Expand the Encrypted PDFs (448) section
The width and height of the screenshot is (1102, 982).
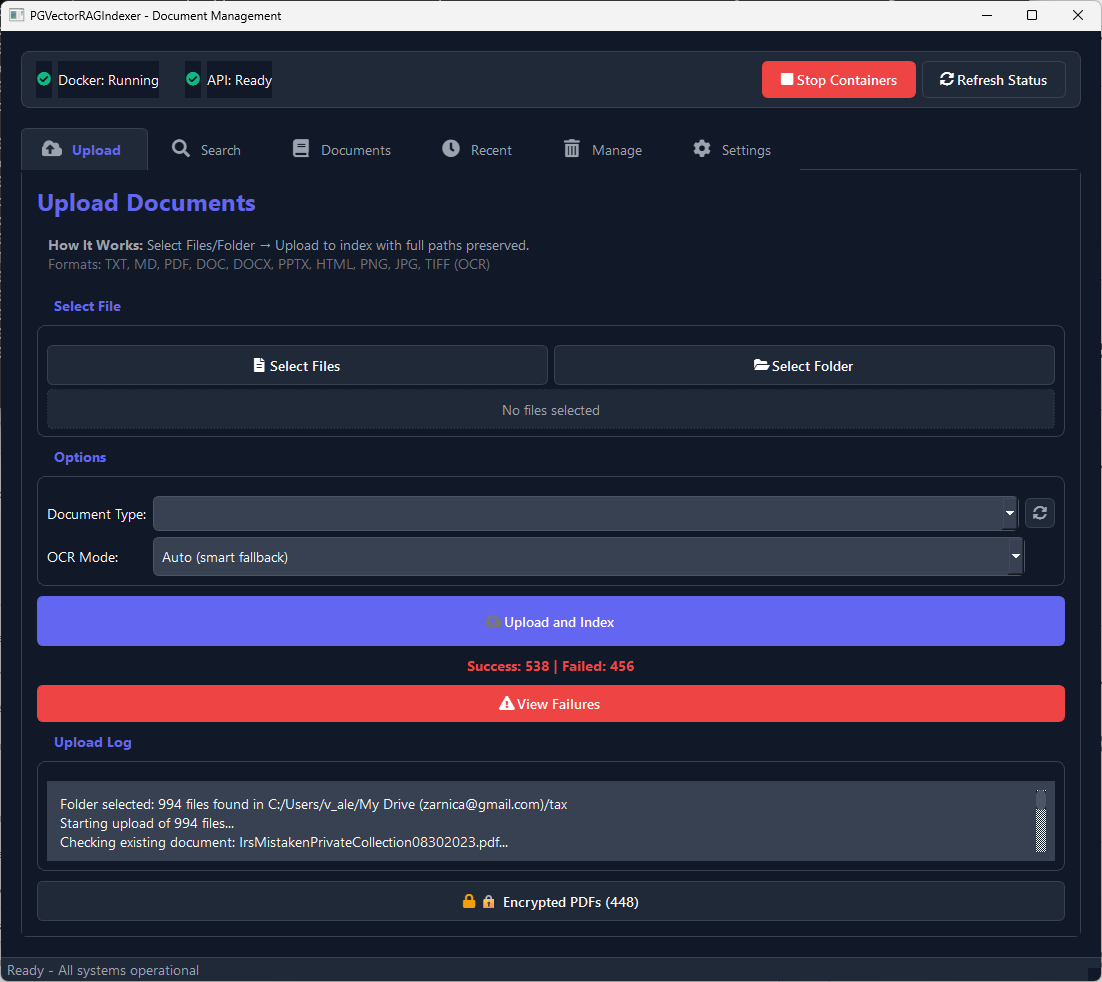pyautogui.click(x=551, y=901)
